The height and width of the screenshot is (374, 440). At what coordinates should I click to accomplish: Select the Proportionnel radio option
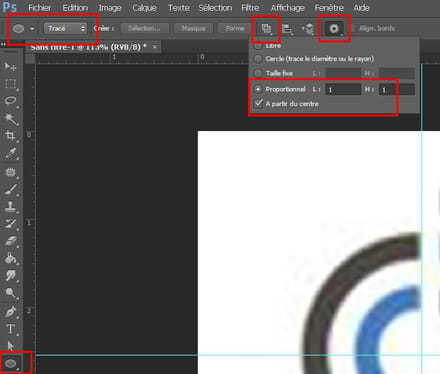[x=258, y=89]
